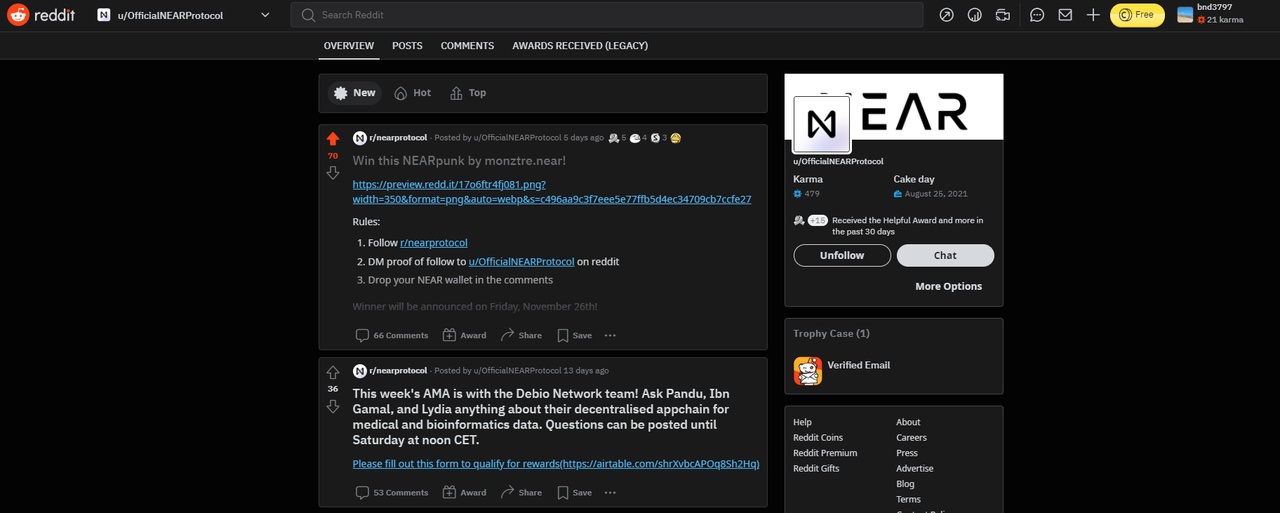The height and width of the screenshot is (513, 1280).
Task: Open the airtable rewards form link
Action: tap(556, 464)
